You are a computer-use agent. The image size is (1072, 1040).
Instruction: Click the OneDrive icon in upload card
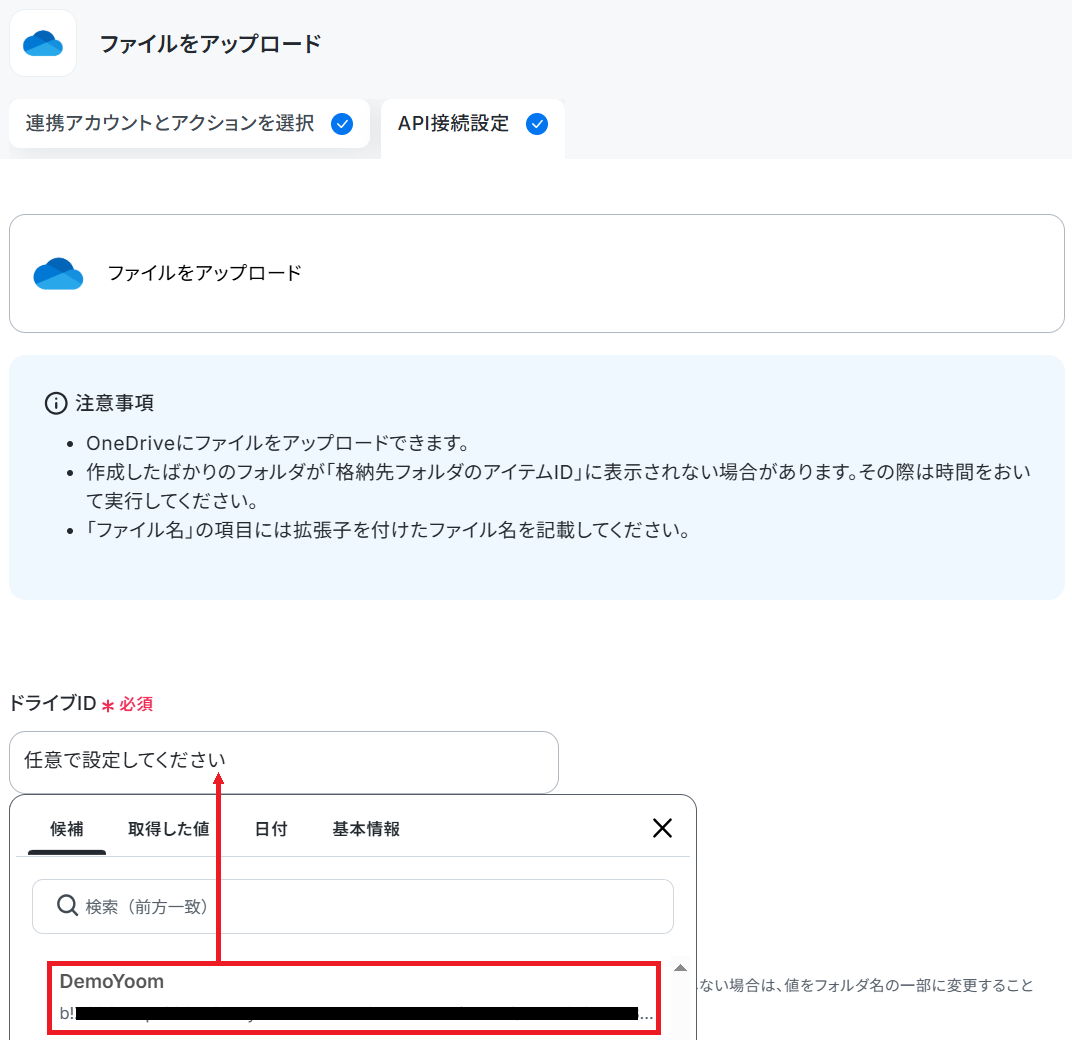58,274
